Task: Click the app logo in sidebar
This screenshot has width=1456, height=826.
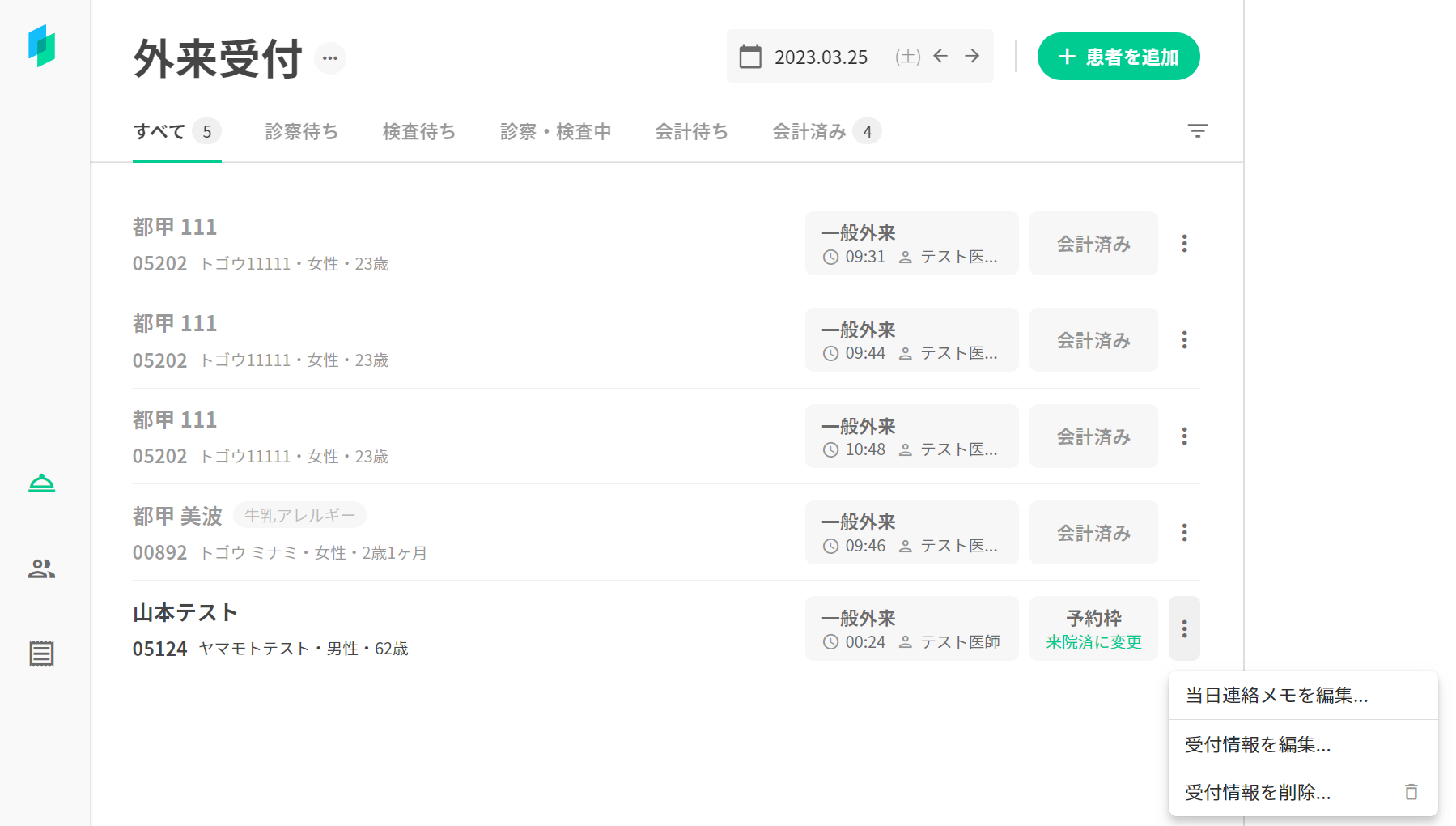Action: 41,45
